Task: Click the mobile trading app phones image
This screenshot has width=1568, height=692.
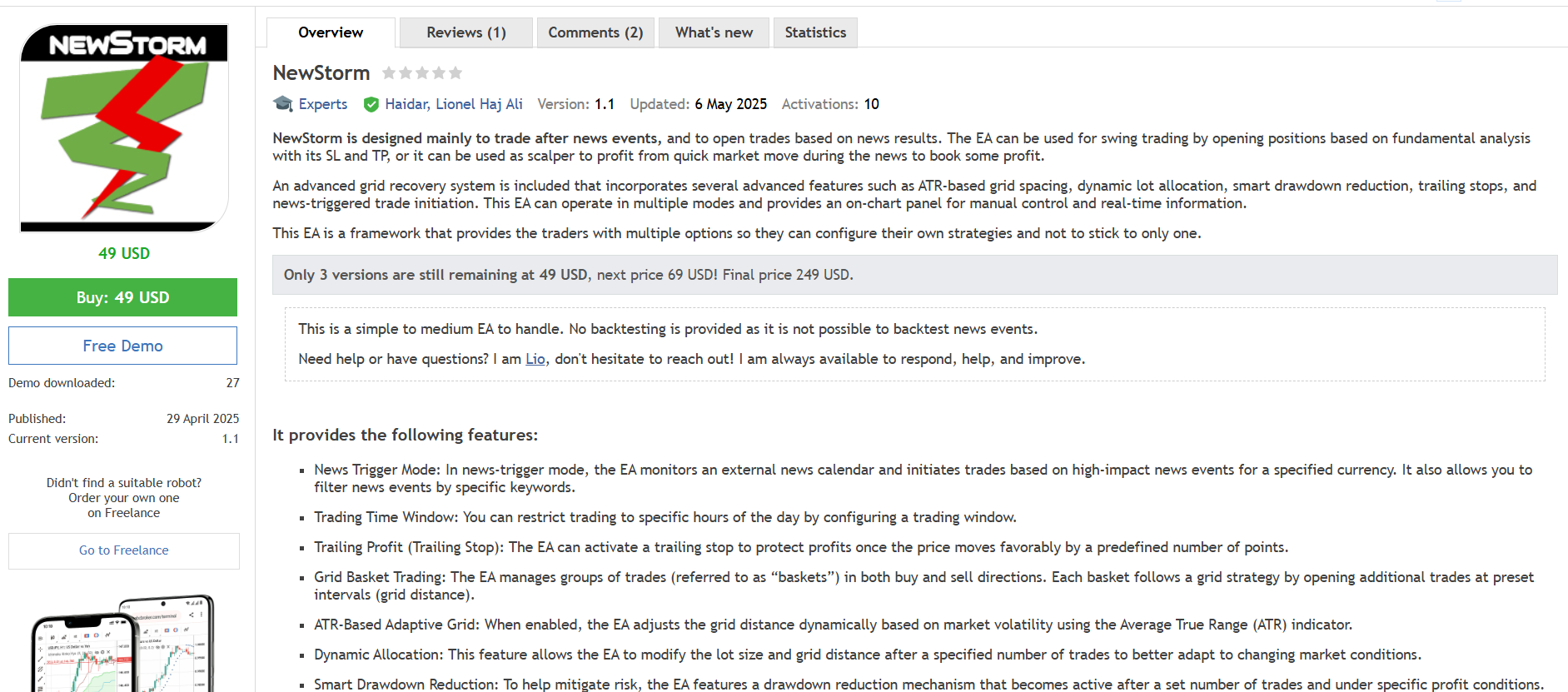Action: pos(124,642)
